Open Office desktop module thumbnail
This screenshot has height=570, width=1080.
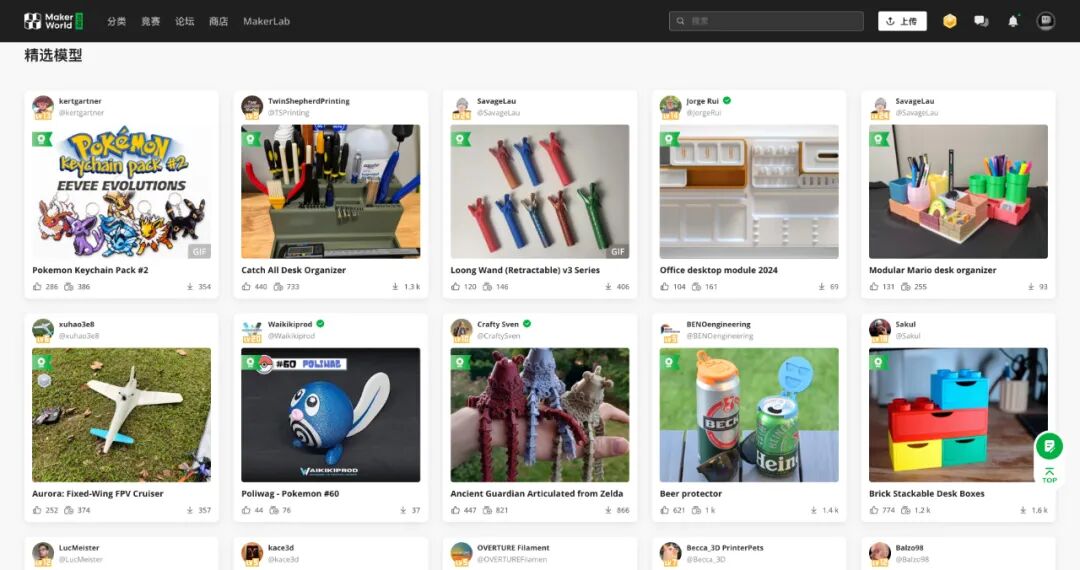point(749,191)
